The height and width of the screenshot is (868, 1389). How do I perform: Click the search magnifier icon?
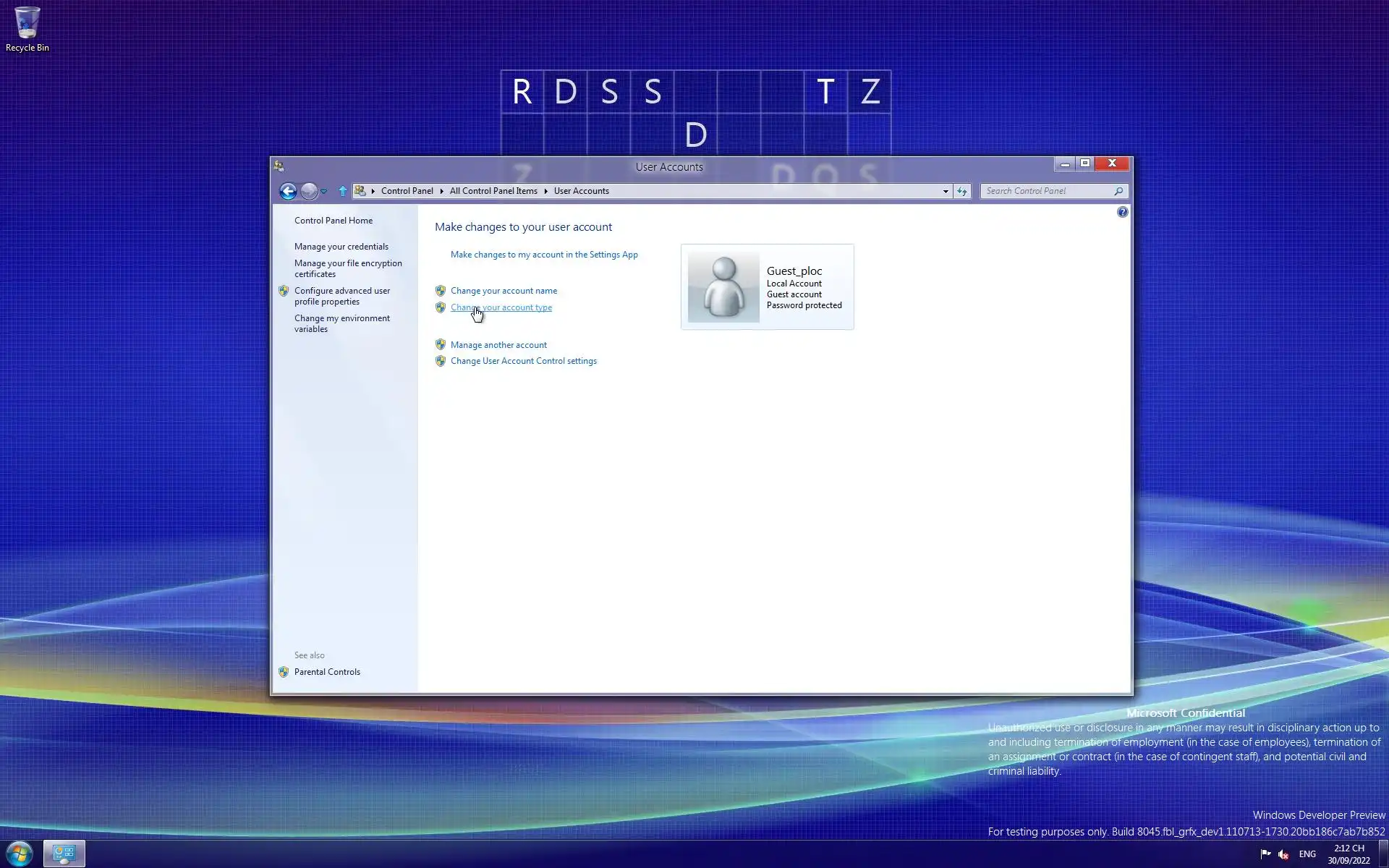coord(1118,191)
